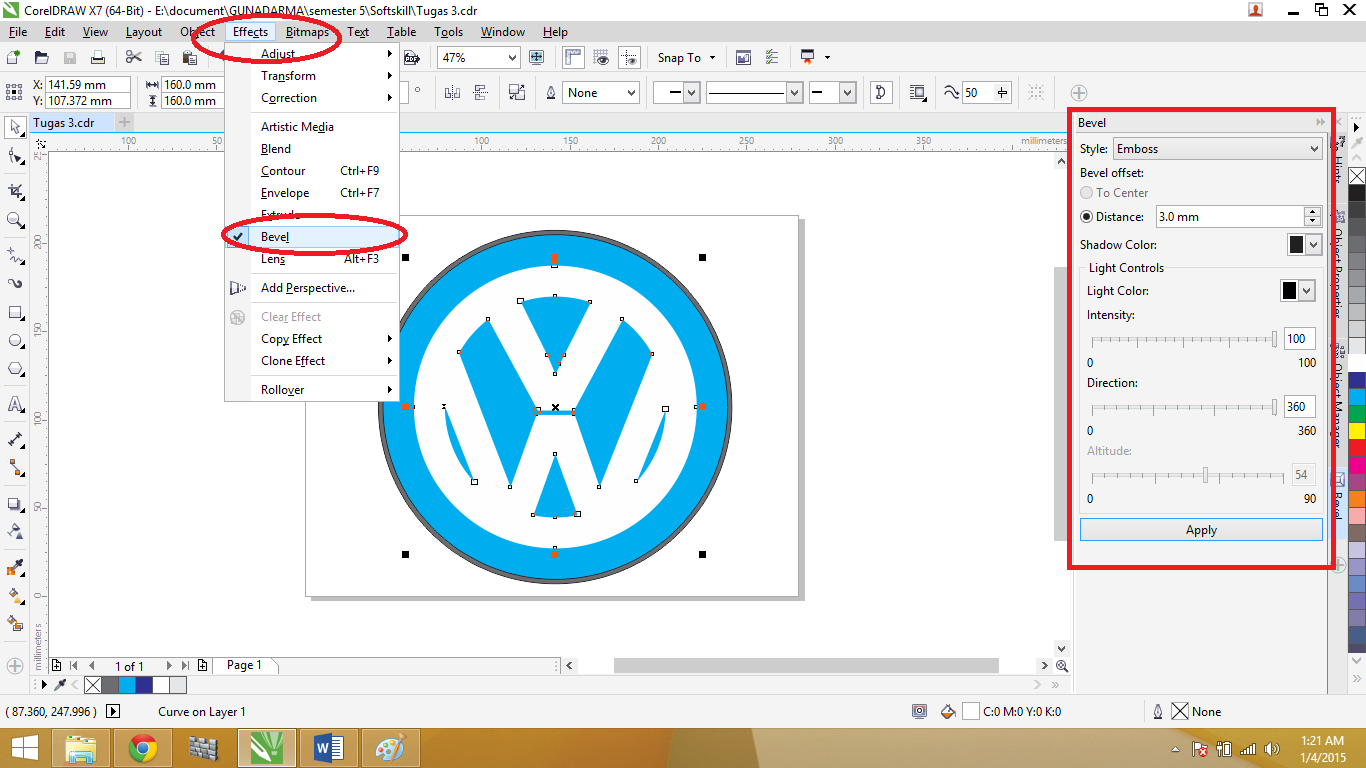
Task: Open Google Chrome from taskbar
Action: coord(143,748)
